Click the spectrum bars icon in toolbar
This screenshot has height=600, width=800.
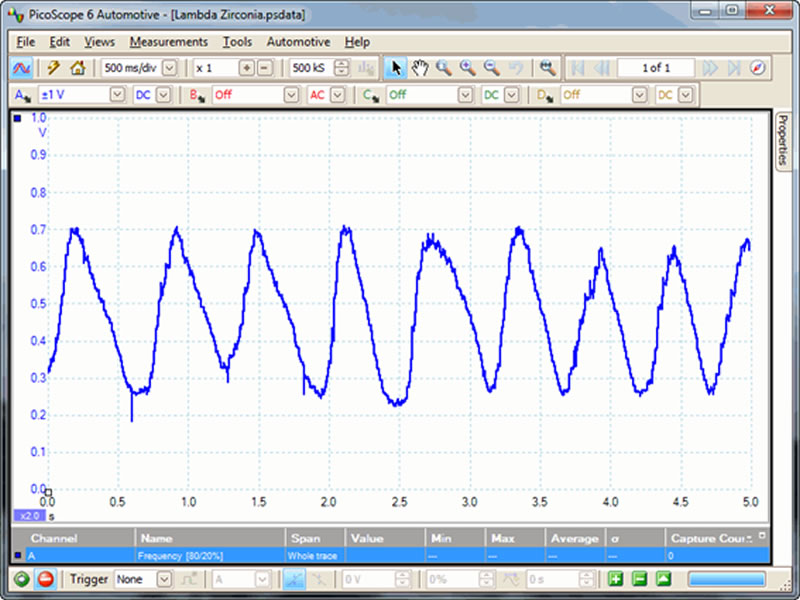point(365,68)
